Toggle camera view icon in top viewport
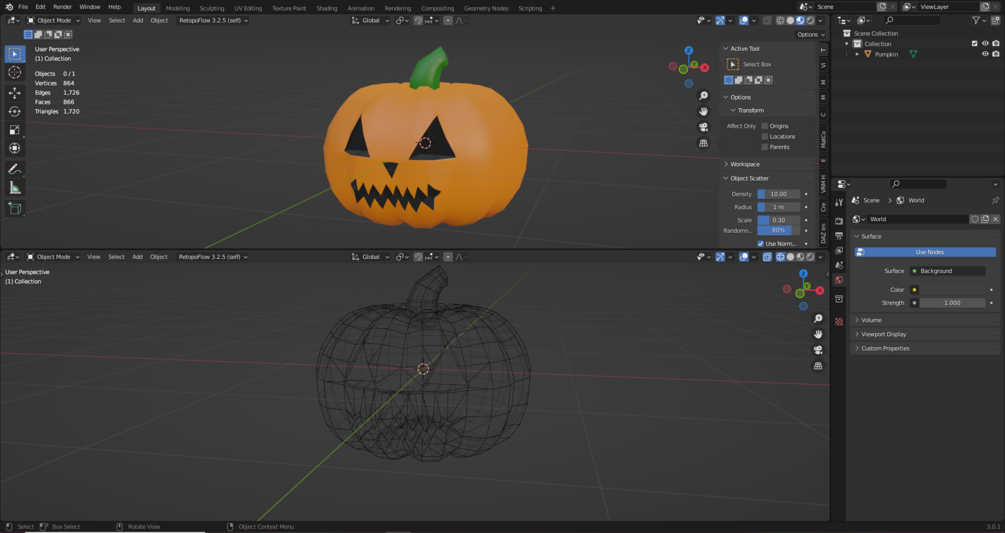The image size is (1005, 533). [703, 127]
